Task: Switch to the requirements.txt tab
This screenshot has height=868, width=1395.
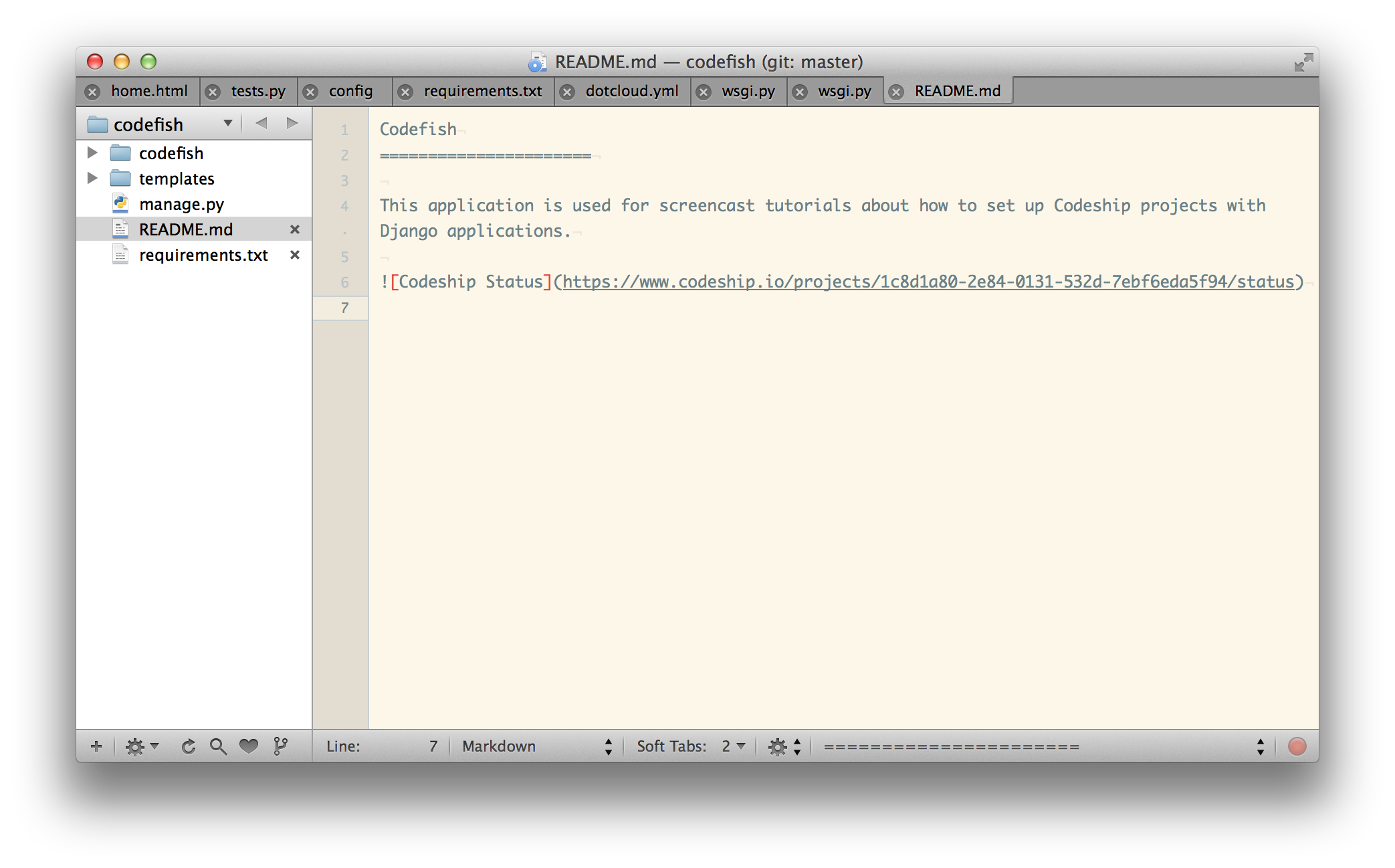Action: (483, 91)
